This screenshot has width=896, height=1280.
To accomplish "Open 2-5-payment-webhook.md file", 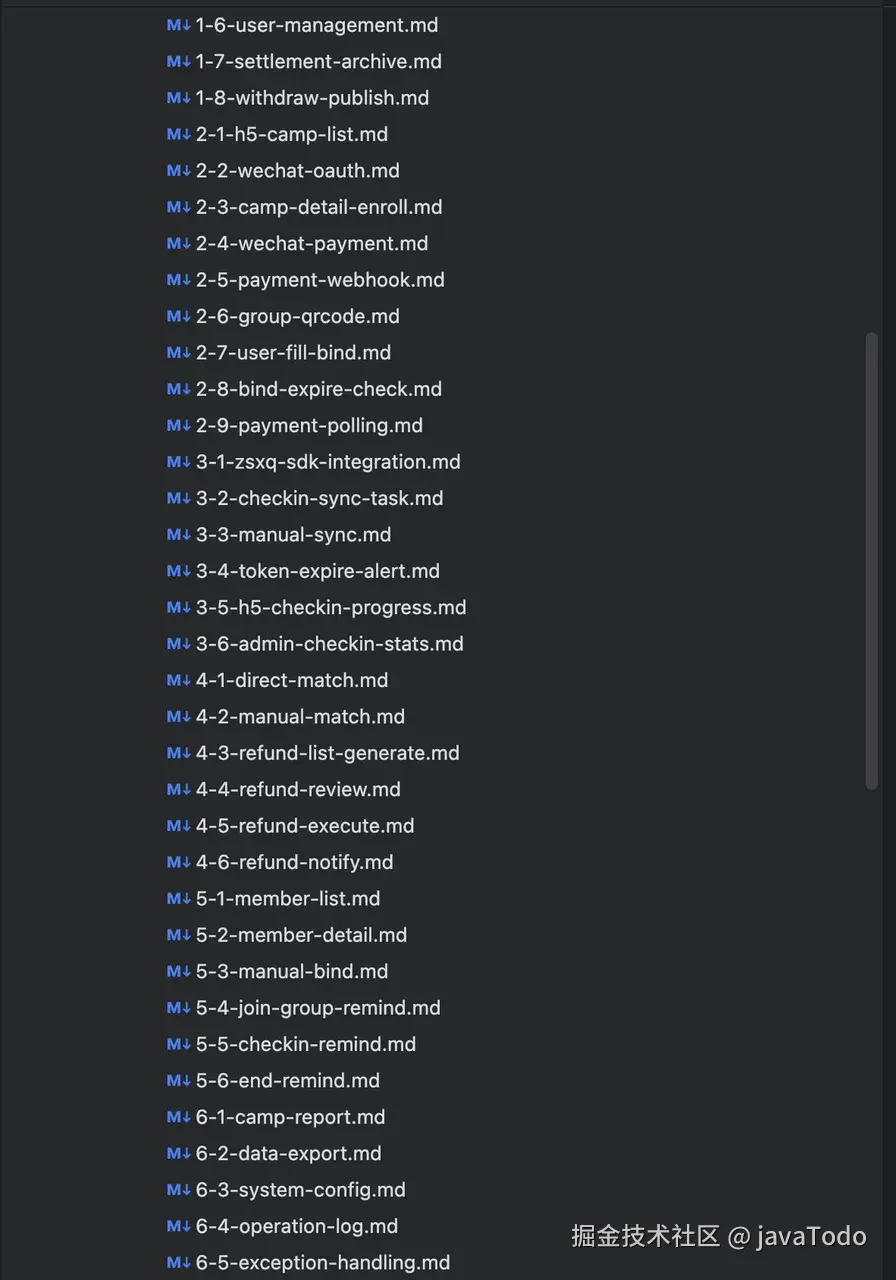I will [320, 280].
